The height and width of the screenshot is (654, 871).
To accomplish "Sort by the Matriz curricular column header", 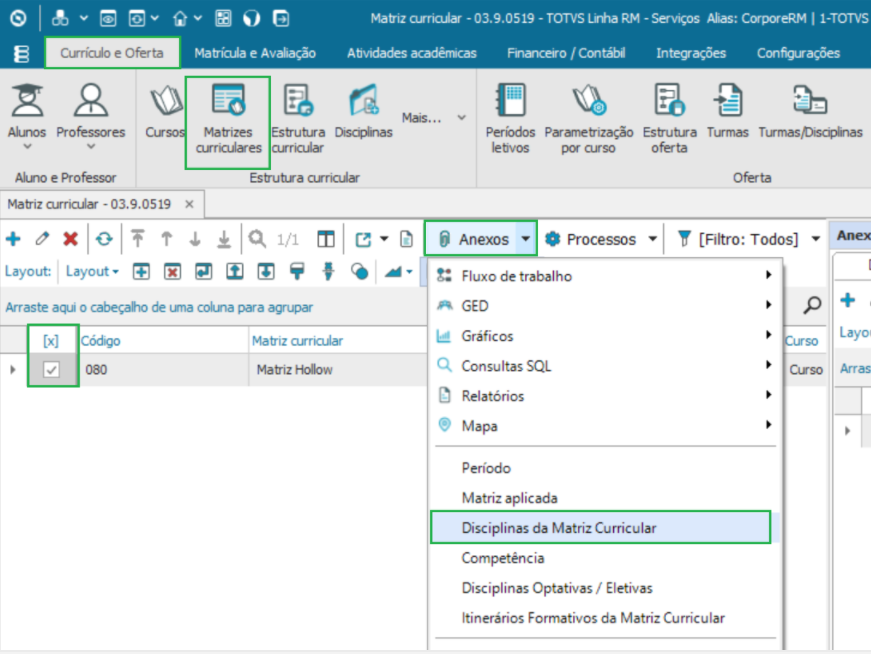I will (338, 341).
